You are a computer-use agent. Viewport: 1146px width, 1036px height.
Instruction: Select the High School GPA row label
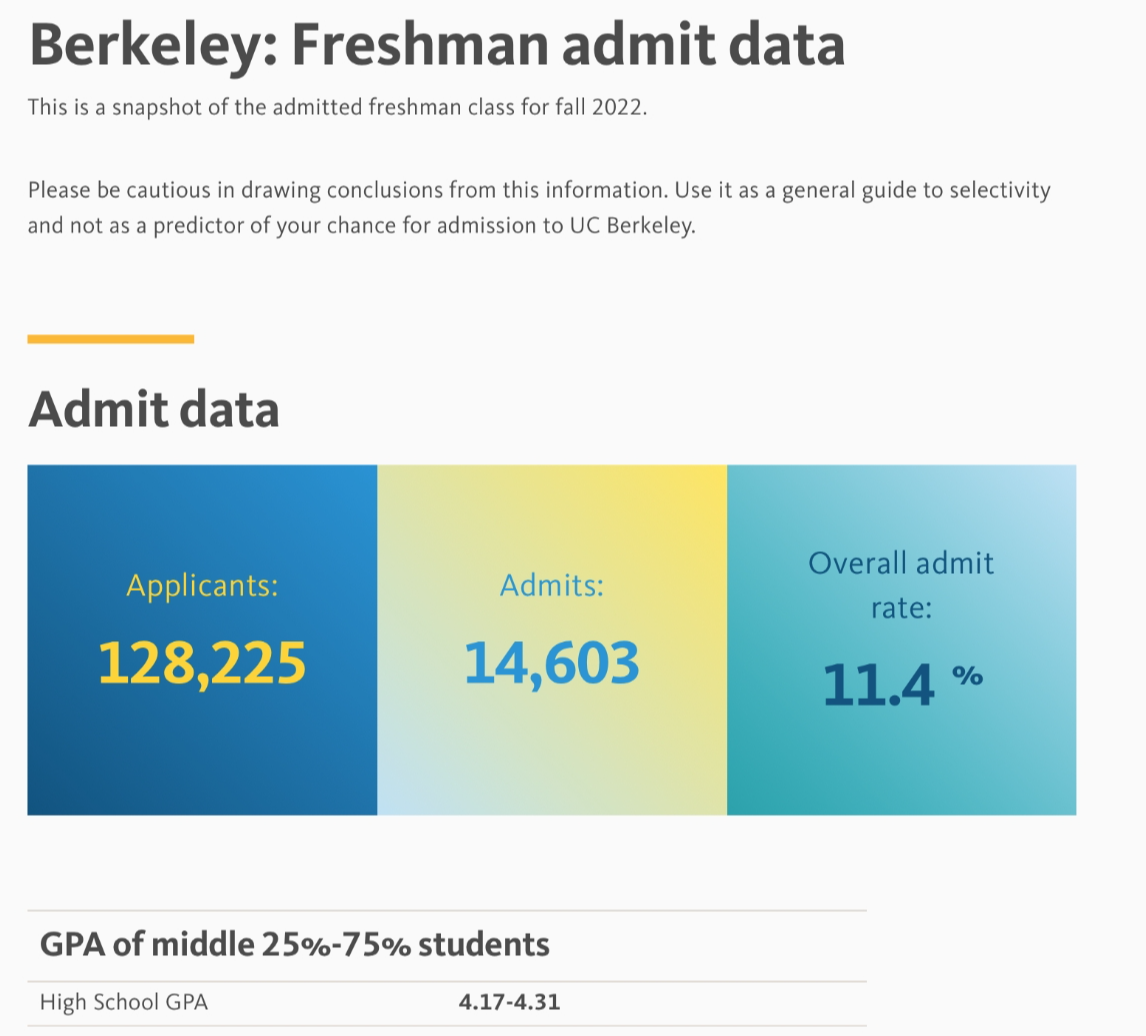[x=124, y=1002]
